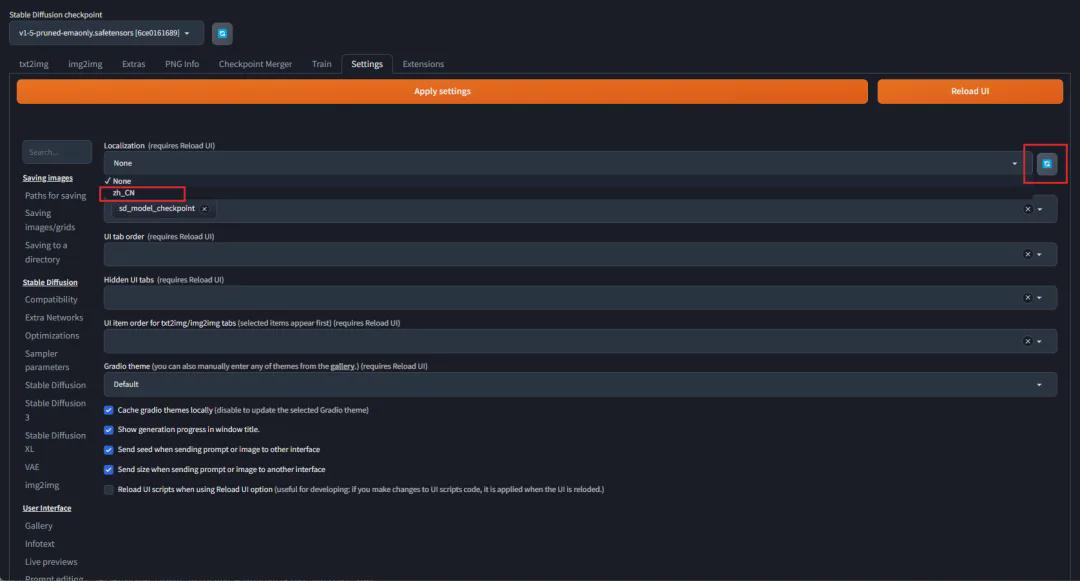The width and height of the screenshot is (1080, 581).
Task: Open the Stable Diffusion checkpoint dropdown
Action: click(x=106, y=33)
